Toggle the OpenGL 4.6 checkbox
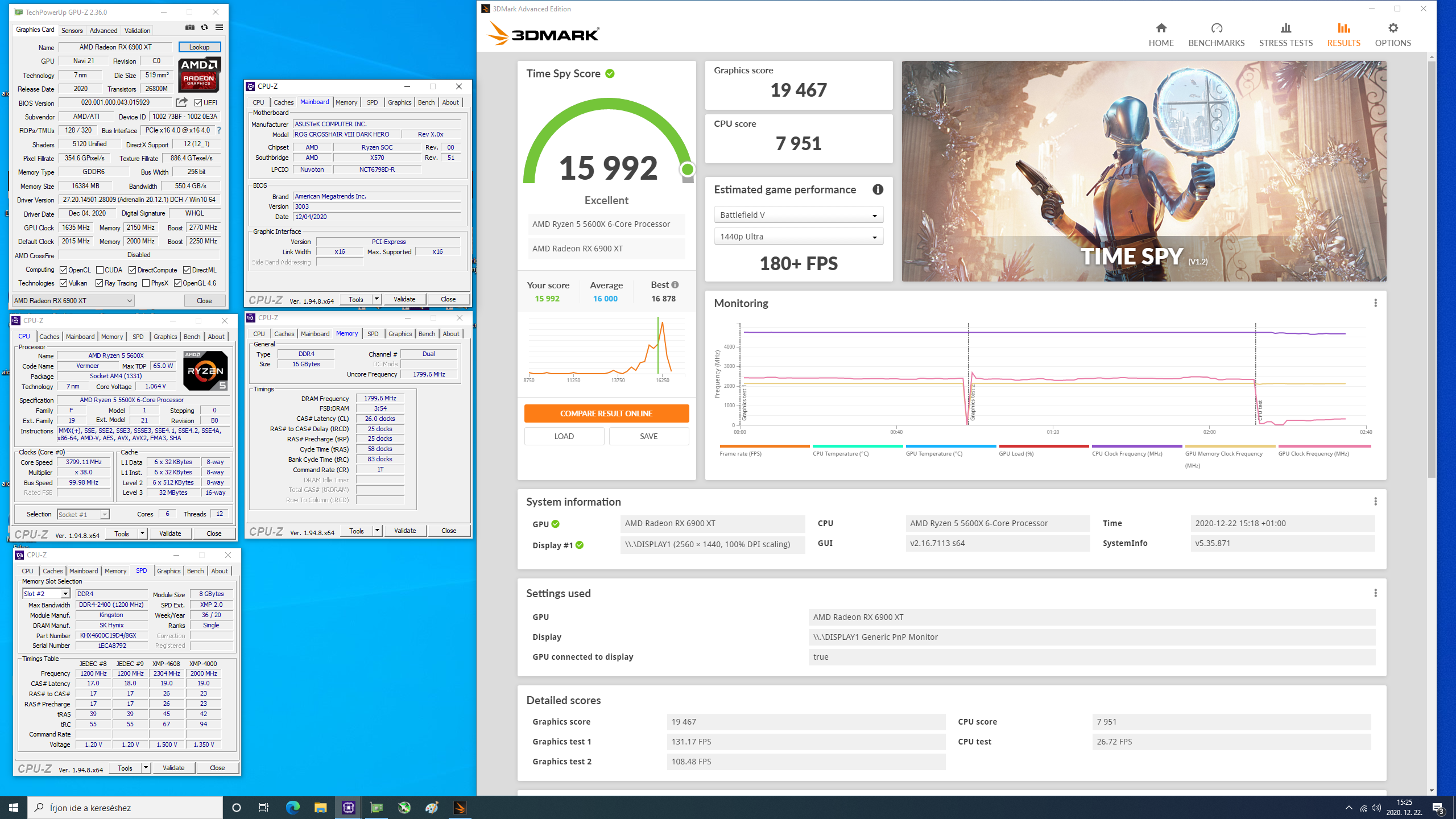 tap(177, 283)
